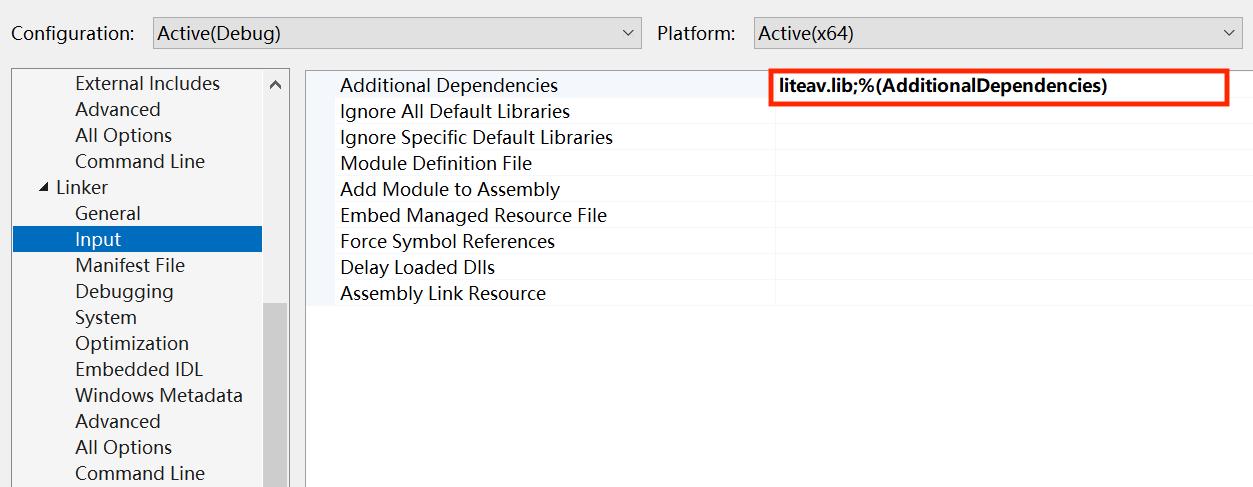Viewport: 1253px width, 487px height.
Task: Select Optimization in the tree
Action: (x=131, y=343)
